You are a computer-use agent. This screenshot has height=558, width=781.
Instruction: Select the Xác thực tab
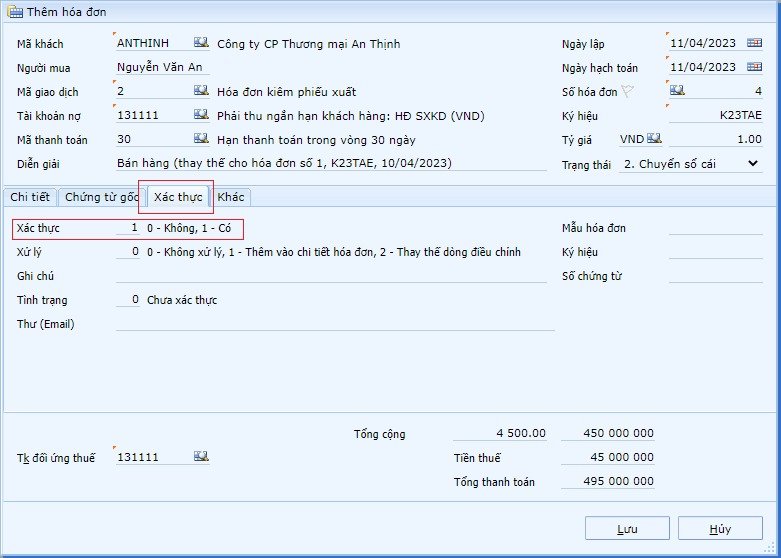[178, 197]
